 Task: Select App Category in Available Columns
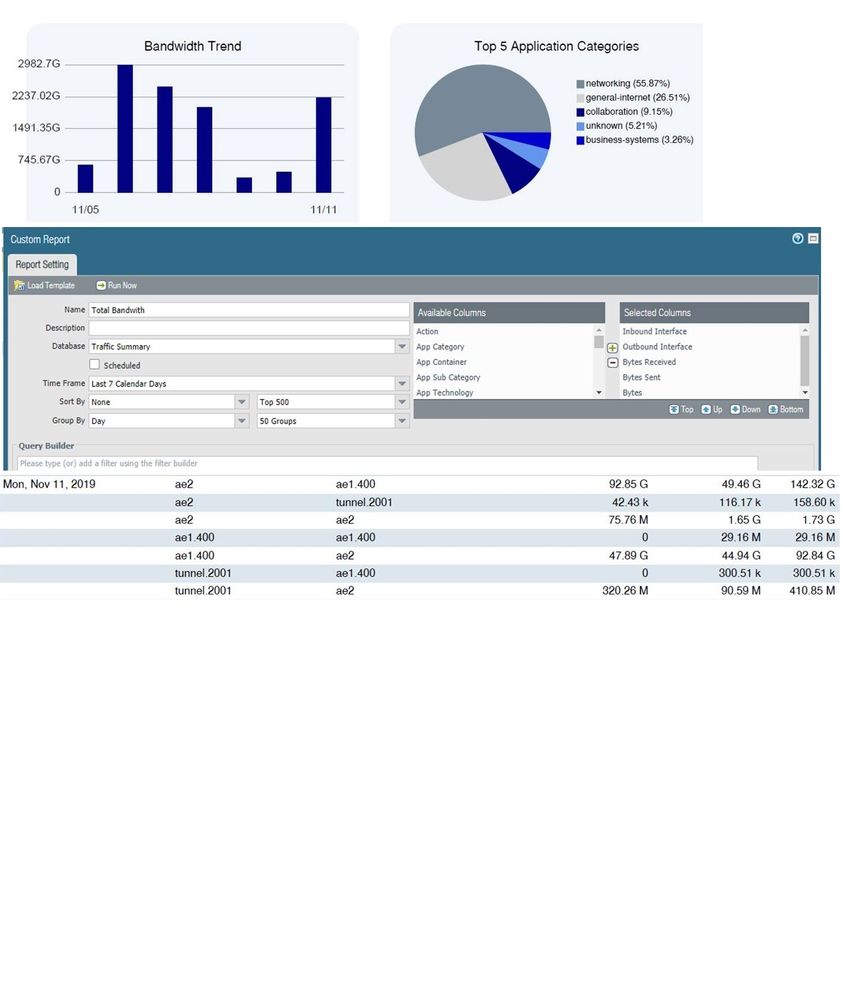point(440,347)
